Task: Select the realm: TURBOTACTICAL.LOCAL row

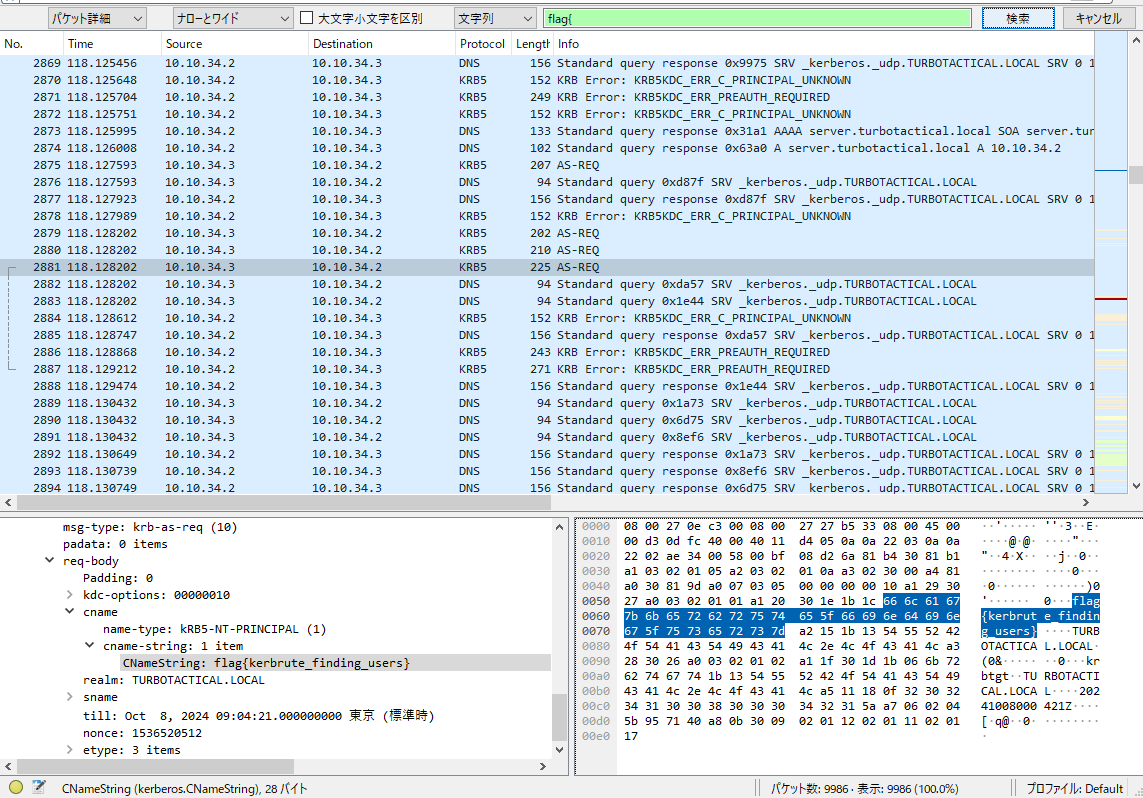Action: click(173, 680)
